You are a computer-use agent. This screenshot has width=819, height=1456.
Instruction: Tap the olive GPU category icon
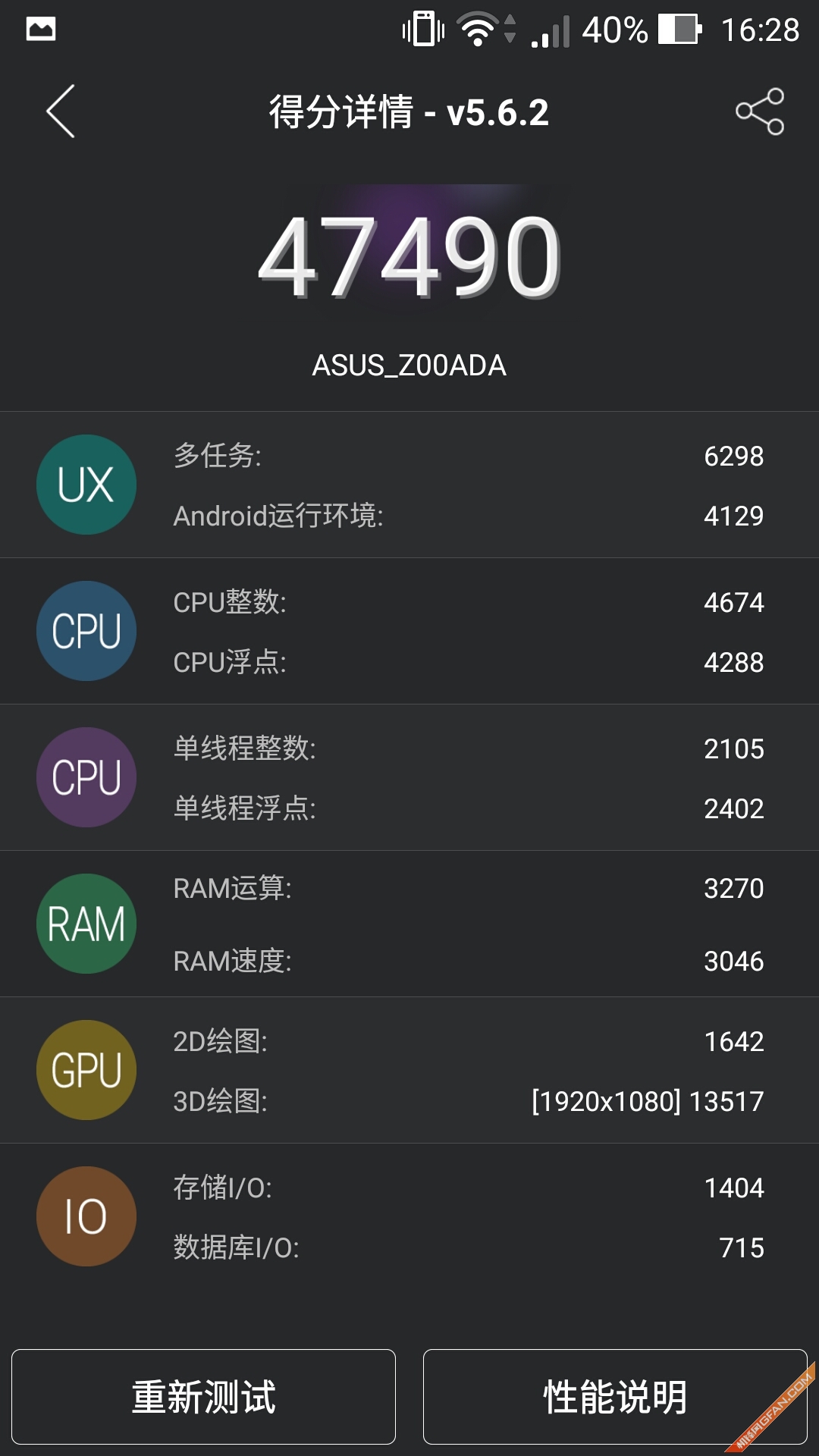86,1070
